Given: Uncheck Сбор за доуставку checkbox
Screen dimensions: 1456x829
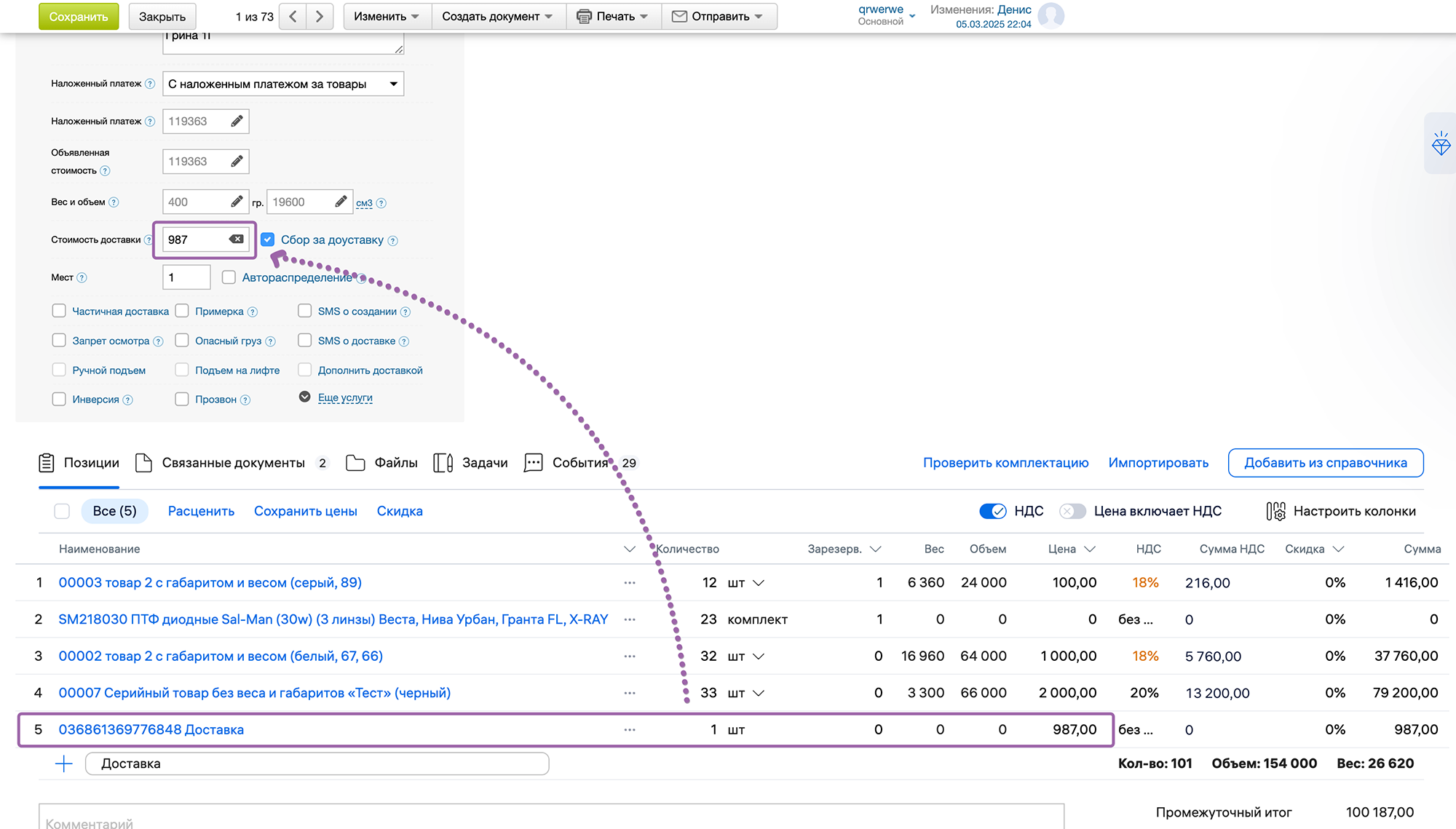Looking at the screenshot, I should pos(268,239).
